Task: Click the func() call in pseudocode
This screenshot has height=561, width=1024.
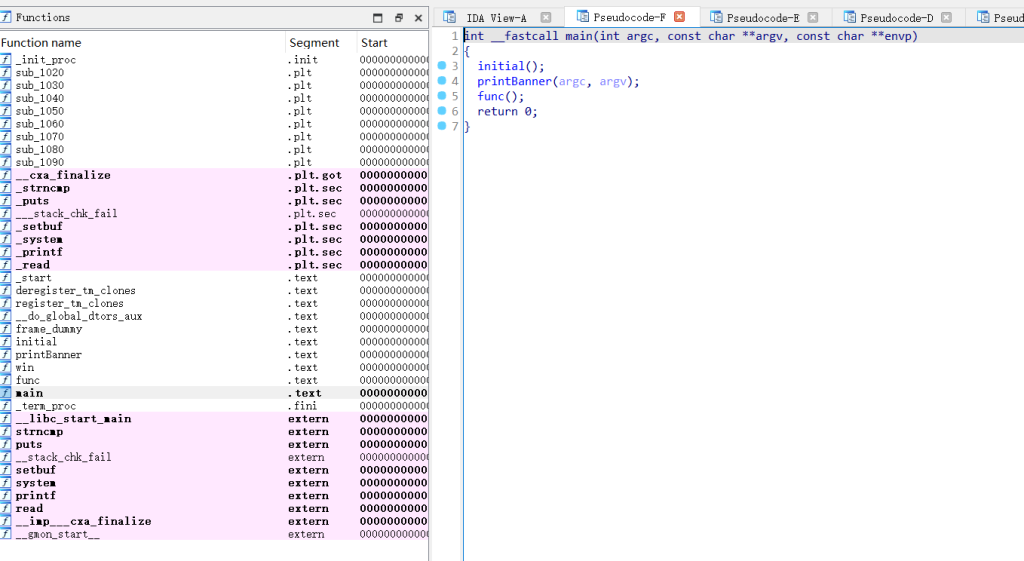Action: 500,96
